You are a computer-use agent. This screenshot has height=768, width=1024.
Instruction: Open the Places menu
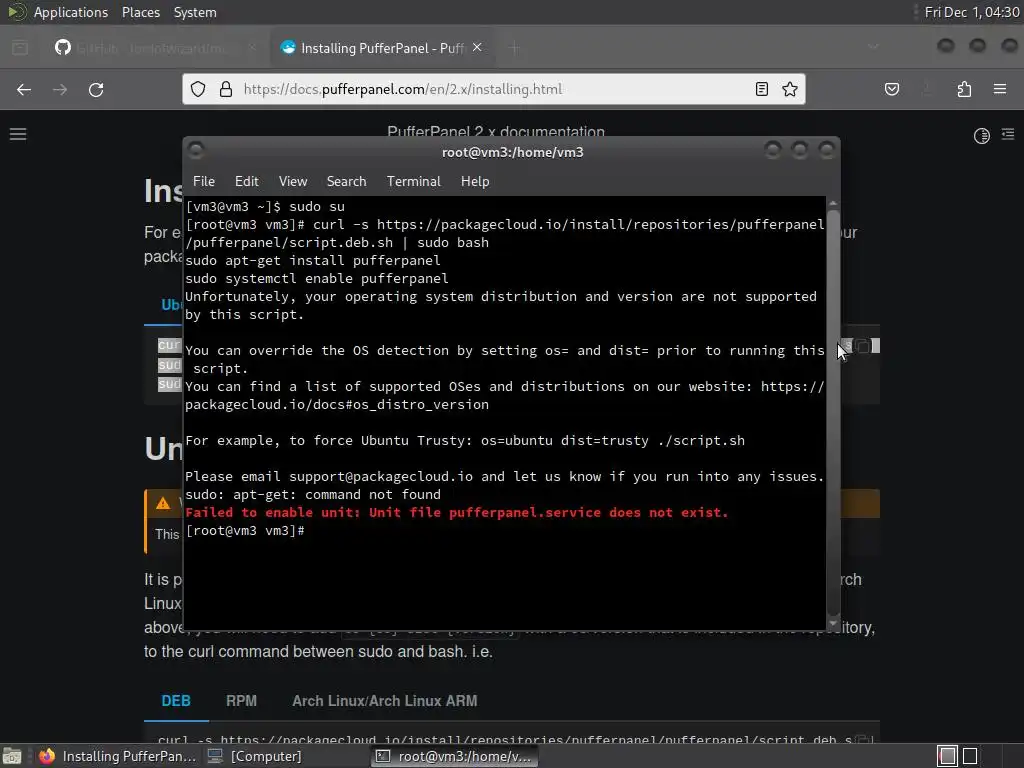(x=140, y=12)
